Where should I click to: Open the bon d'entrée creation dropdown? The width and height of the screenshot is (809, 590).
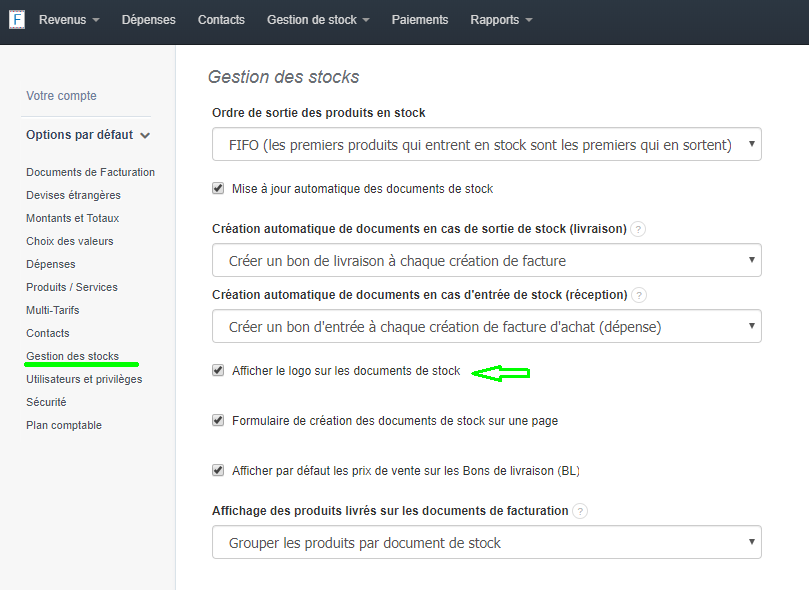tap(487, 327)
